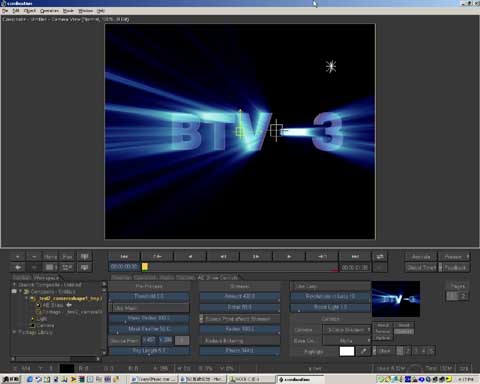Viewport: 480px width, 384px height.
Task: Play the clip forward
Action: 289,256
